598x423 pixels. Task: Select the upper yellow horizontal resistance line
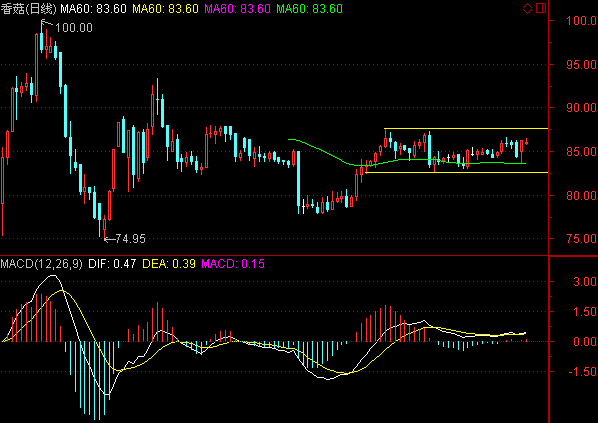[x=466, y=129]
